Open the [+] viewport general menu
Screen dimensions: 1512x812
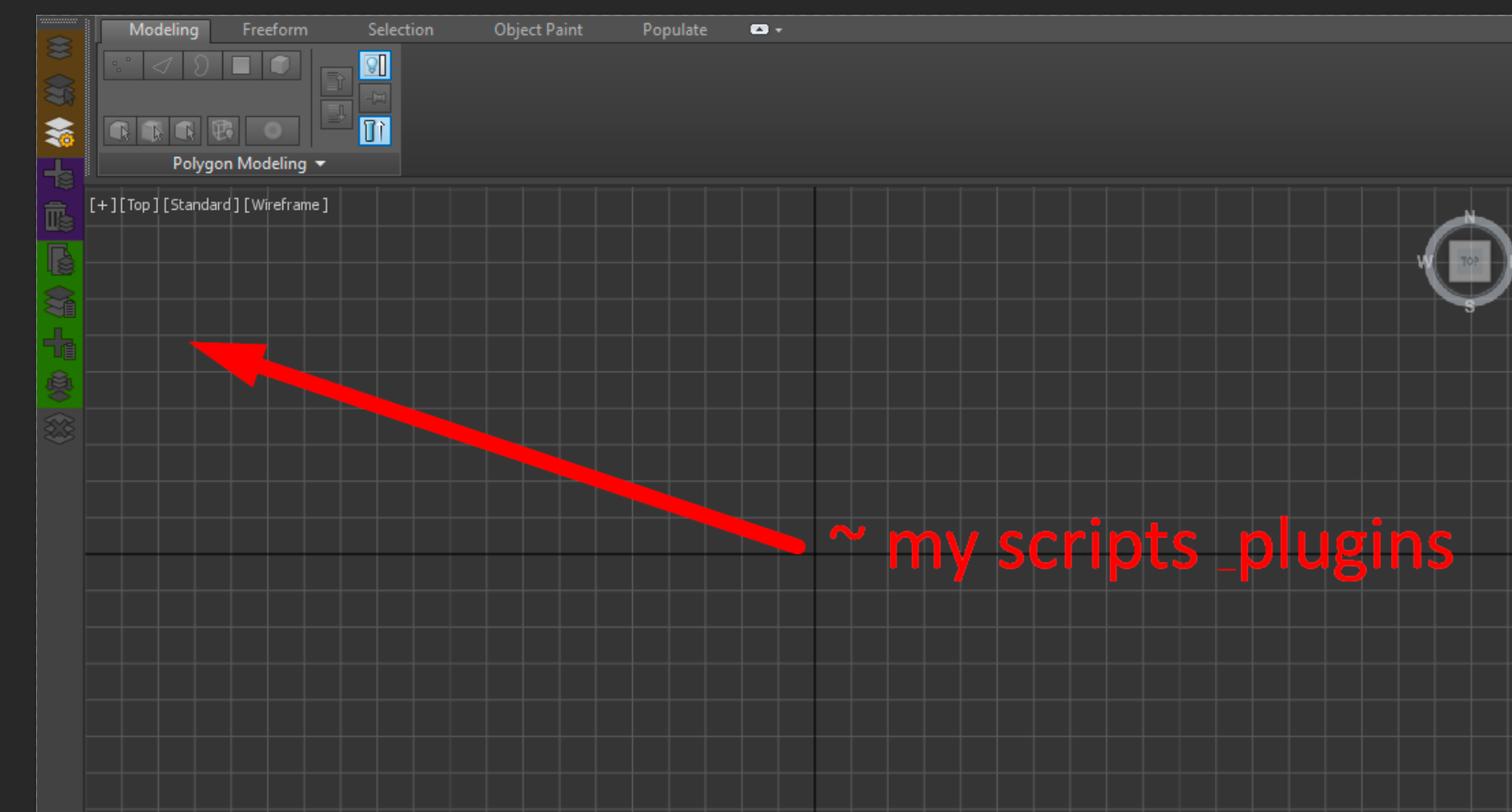point(100,204)
